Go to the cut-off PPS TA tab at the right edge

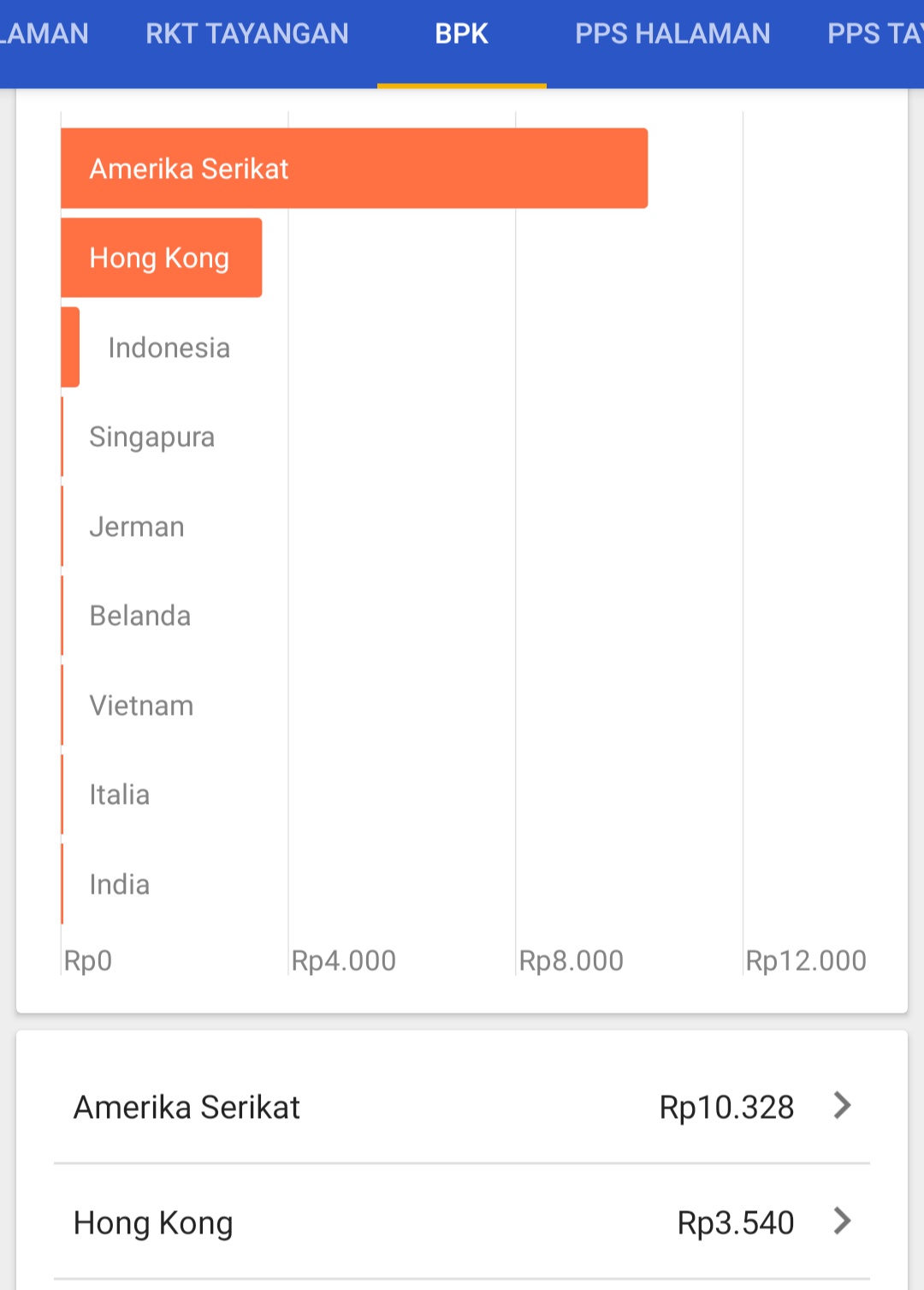point(874,34)
